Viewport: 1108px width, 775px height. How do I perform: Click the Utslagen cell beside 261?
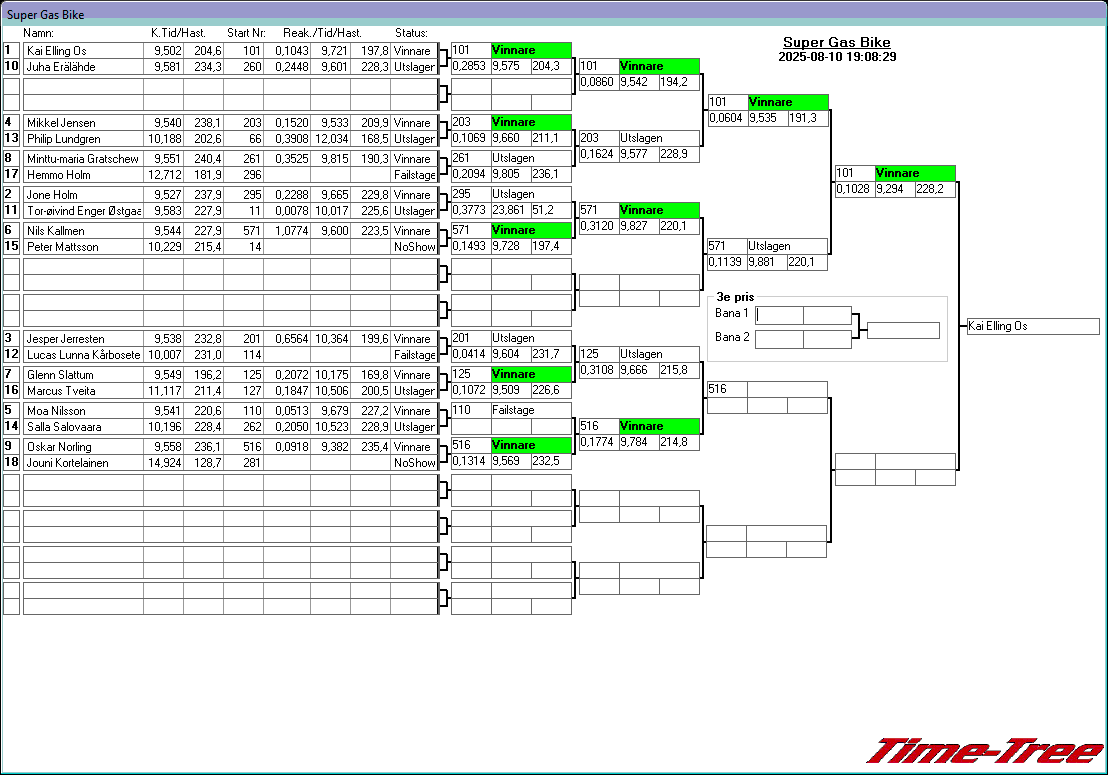point(531,158)
